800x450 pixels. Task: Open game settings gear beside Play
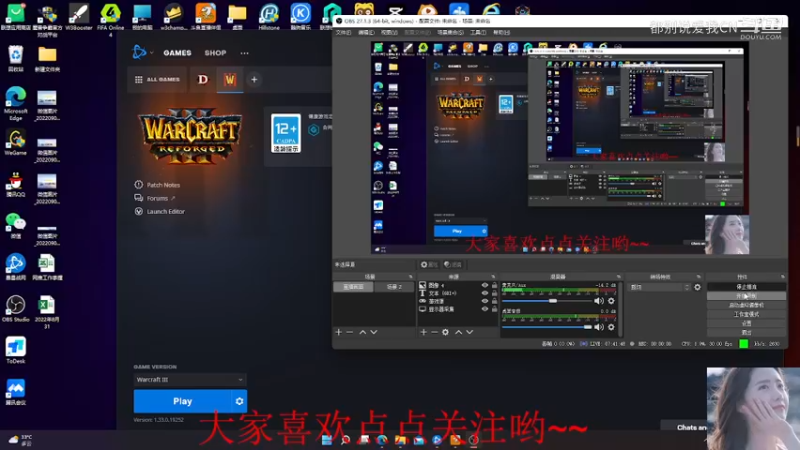(x=239, y=402)
